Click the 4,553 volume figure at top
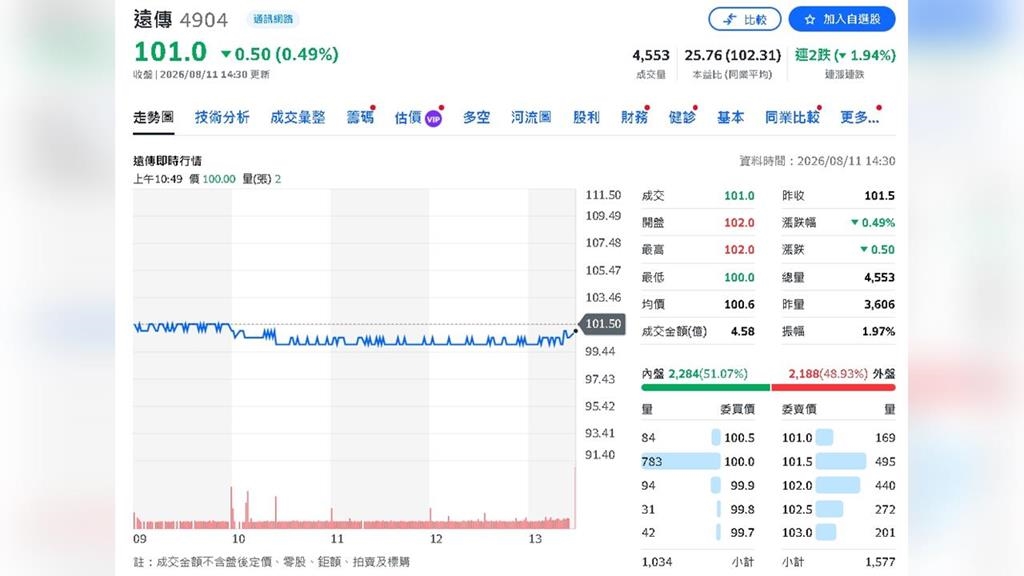The width and height of the screenshot is (1024, 576). [x=650, y=56]
